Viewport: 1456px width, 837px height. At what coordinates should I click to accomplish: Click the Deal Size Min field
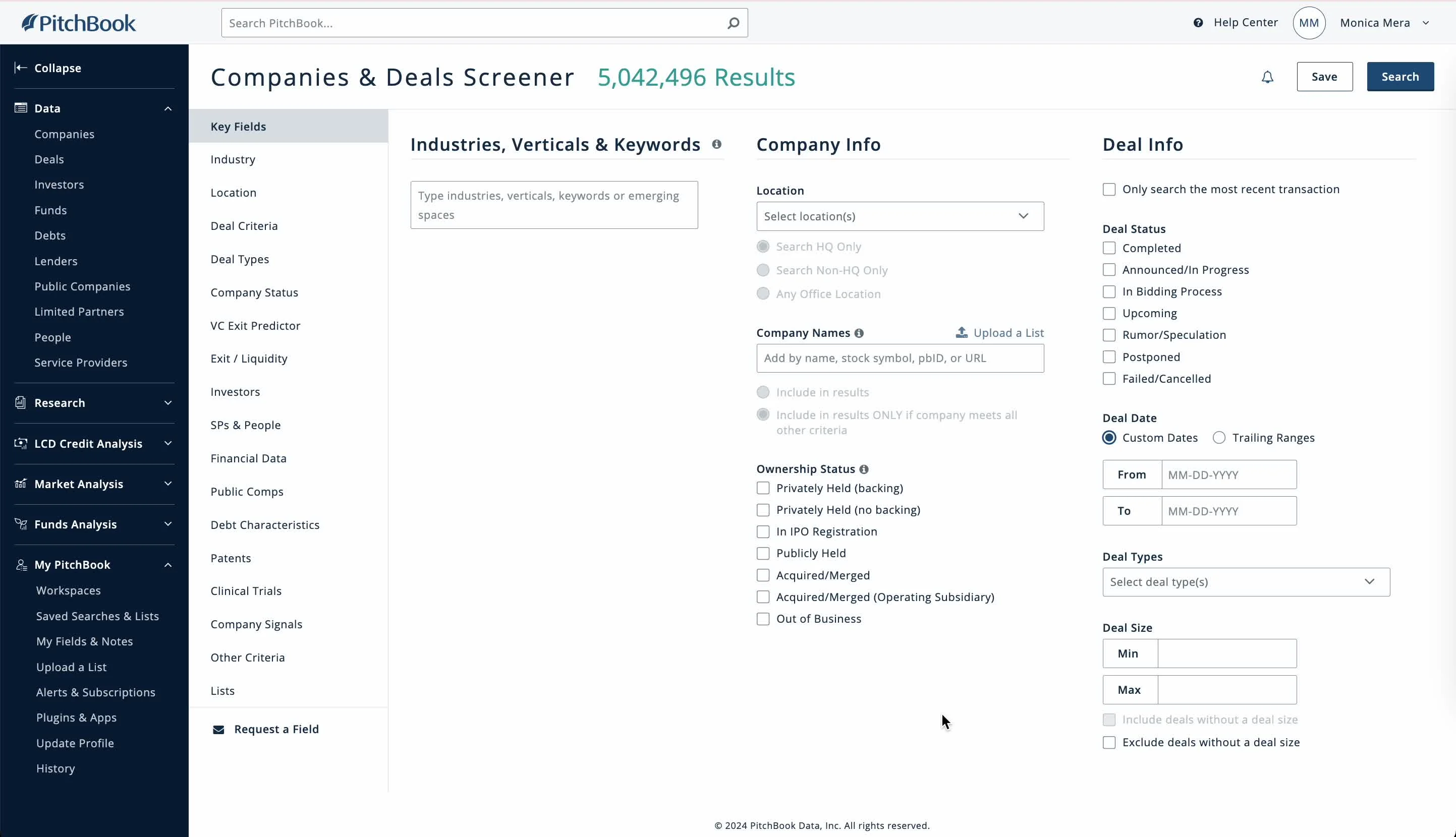pyautogui.click(x=1227, y=653)
